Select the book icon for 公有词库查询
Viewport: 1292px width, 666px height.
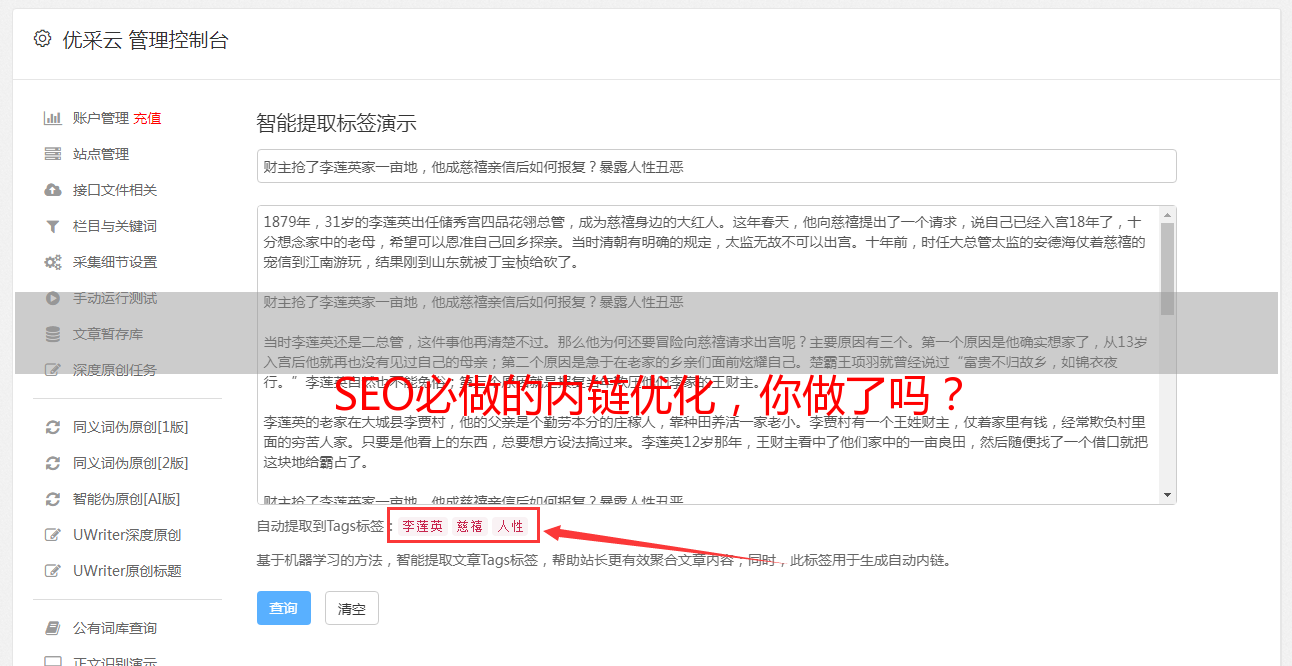pyautogui.click(x=53, y=628)
